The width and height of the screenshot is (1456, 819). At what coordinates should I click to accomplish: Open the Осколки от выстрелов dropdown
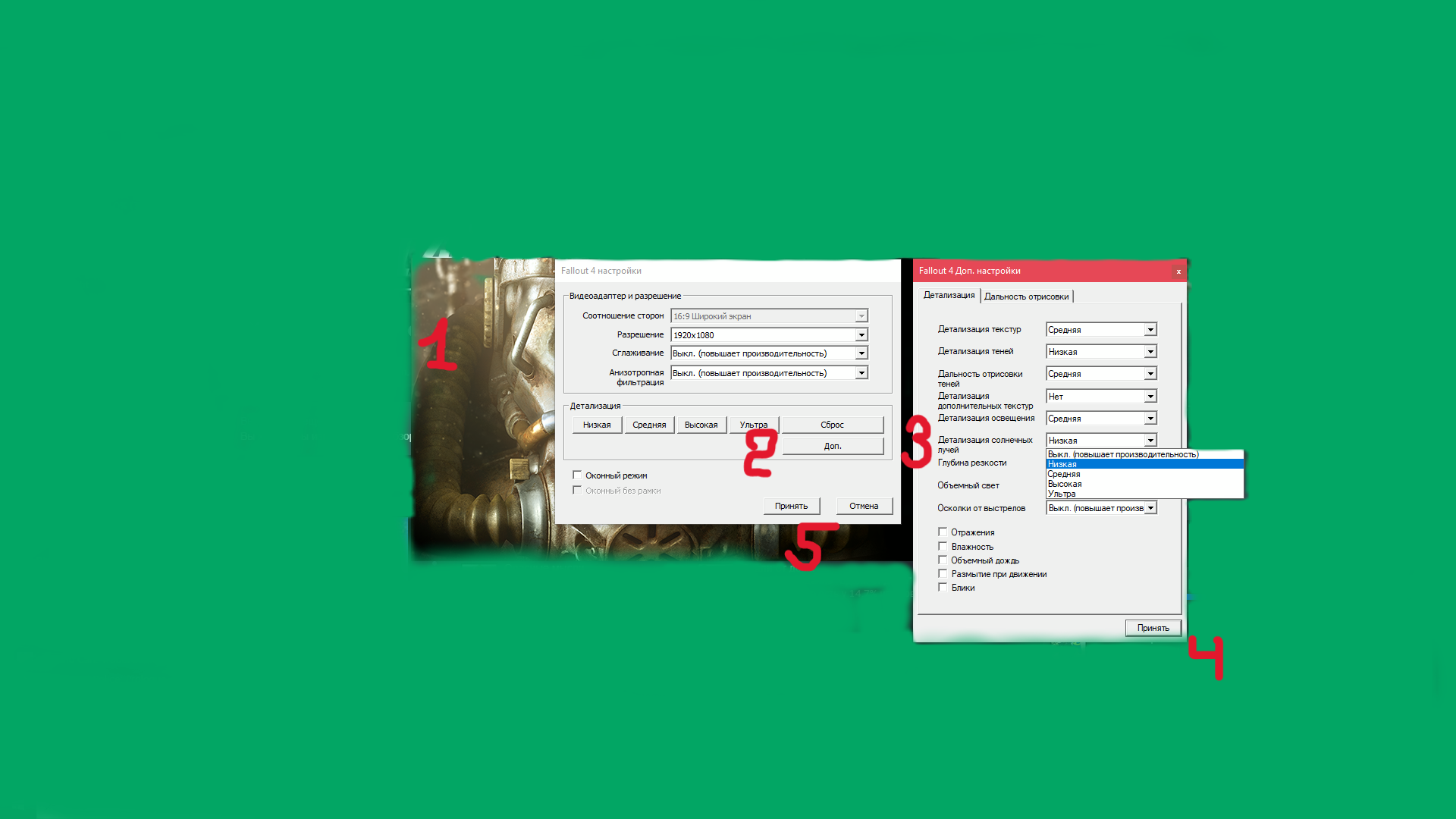pyautogui.click(x=1101, y=508)
